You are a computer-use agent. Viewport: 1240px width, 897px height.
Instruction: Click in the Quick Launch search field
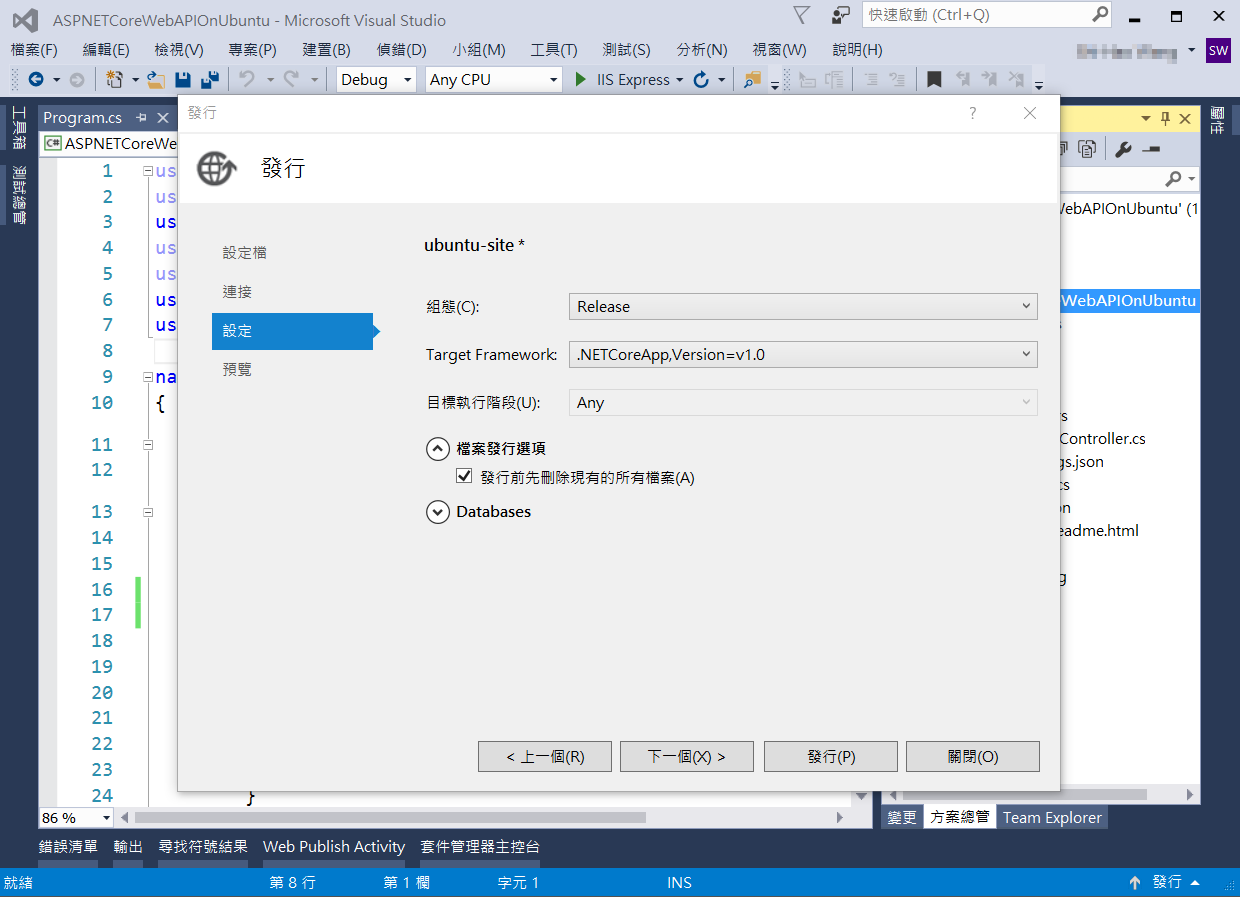(x=976, y=15)
